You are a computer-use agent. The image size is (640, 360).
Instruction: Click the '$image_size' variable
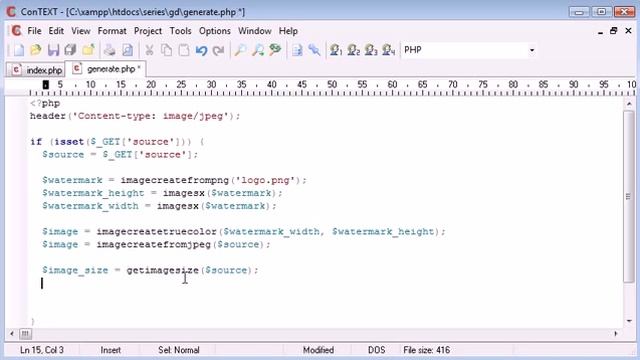(75, 270)
